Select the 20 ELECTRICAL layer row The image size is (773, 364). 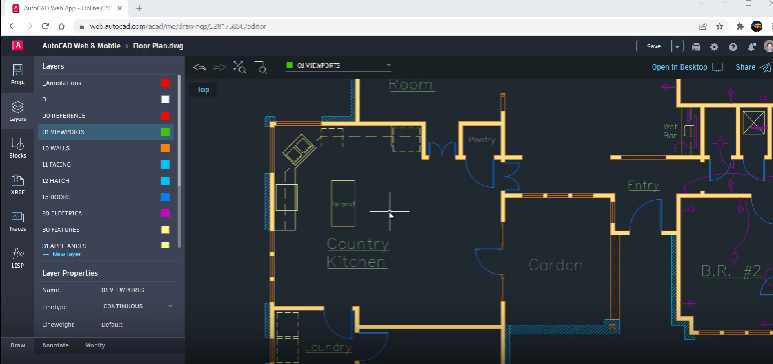pos(105,214)
